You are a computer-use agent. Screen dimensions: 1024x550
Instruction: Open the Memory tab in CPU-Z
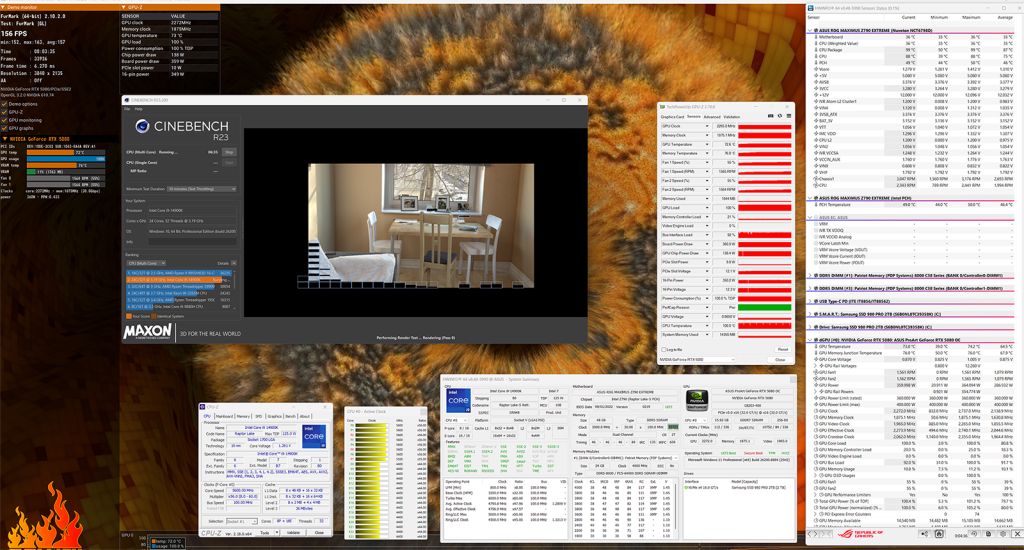pyautogui.click(x=243, y=416)
